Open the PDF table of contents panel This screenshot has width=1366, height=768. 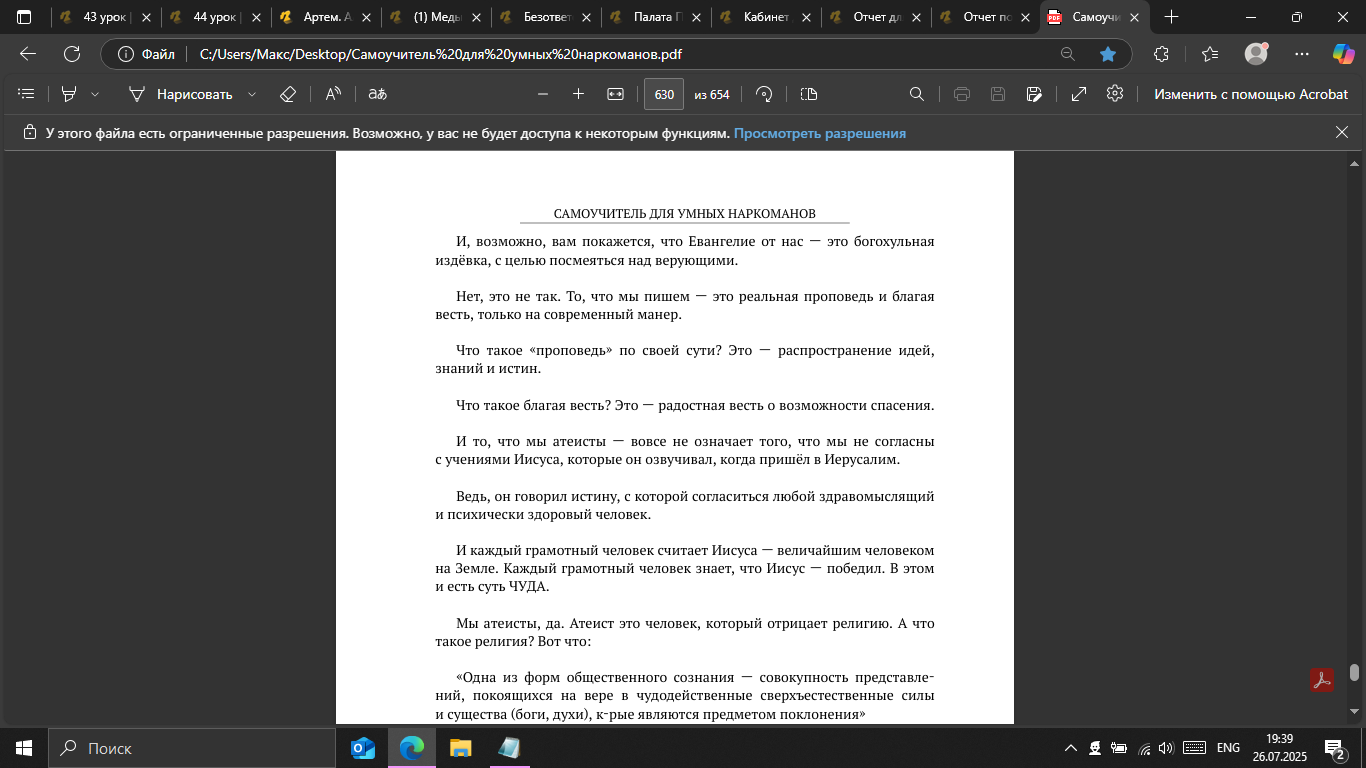click(27, 94)
